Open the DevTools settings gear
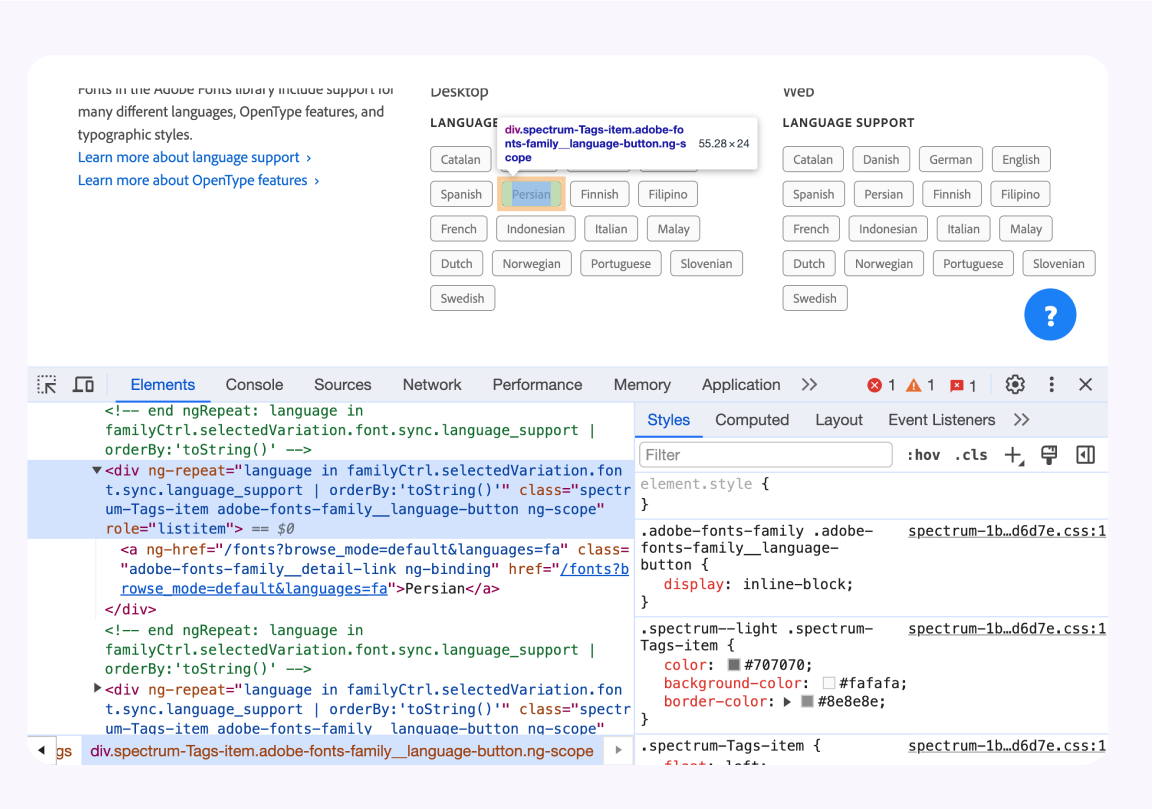1152x809 pixels. 1015,384
